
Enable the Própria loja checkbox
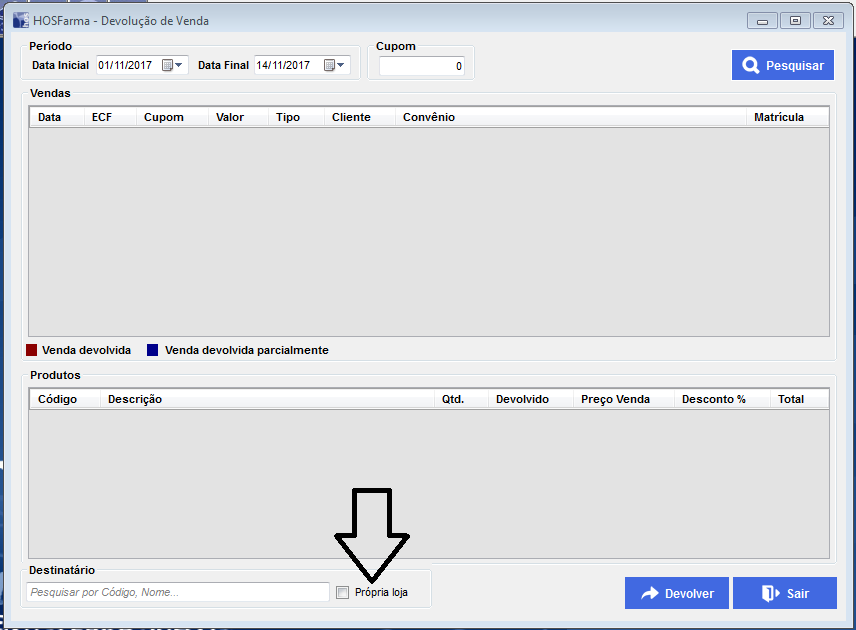tap(343, 593)
